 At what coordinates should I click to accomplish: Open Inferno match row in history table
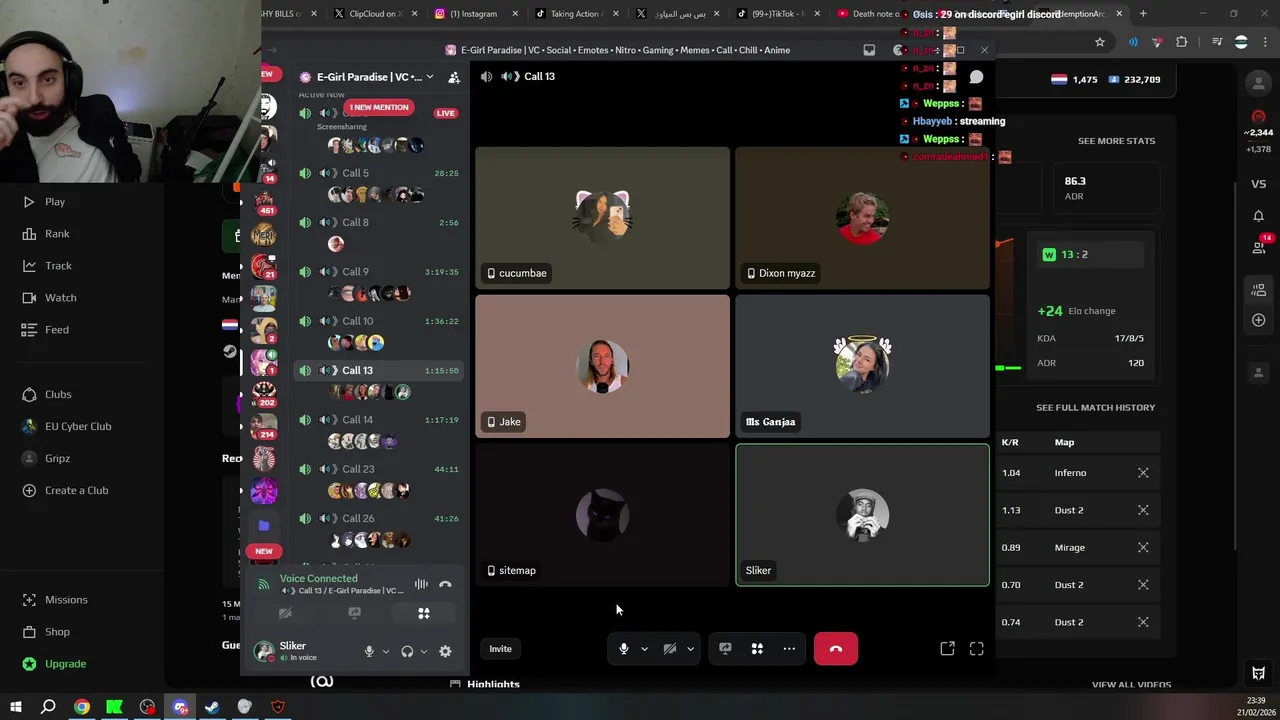(x=1078, y=473)
